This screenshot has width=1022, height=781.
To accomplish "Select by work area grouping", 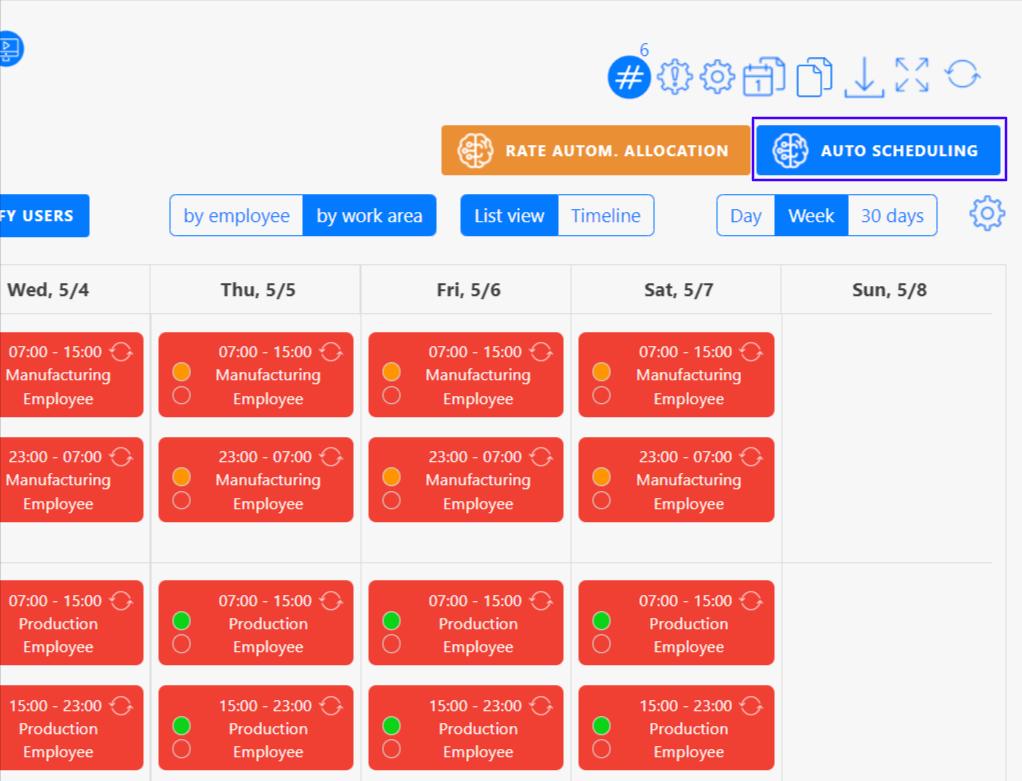I will tap(369, 216).
